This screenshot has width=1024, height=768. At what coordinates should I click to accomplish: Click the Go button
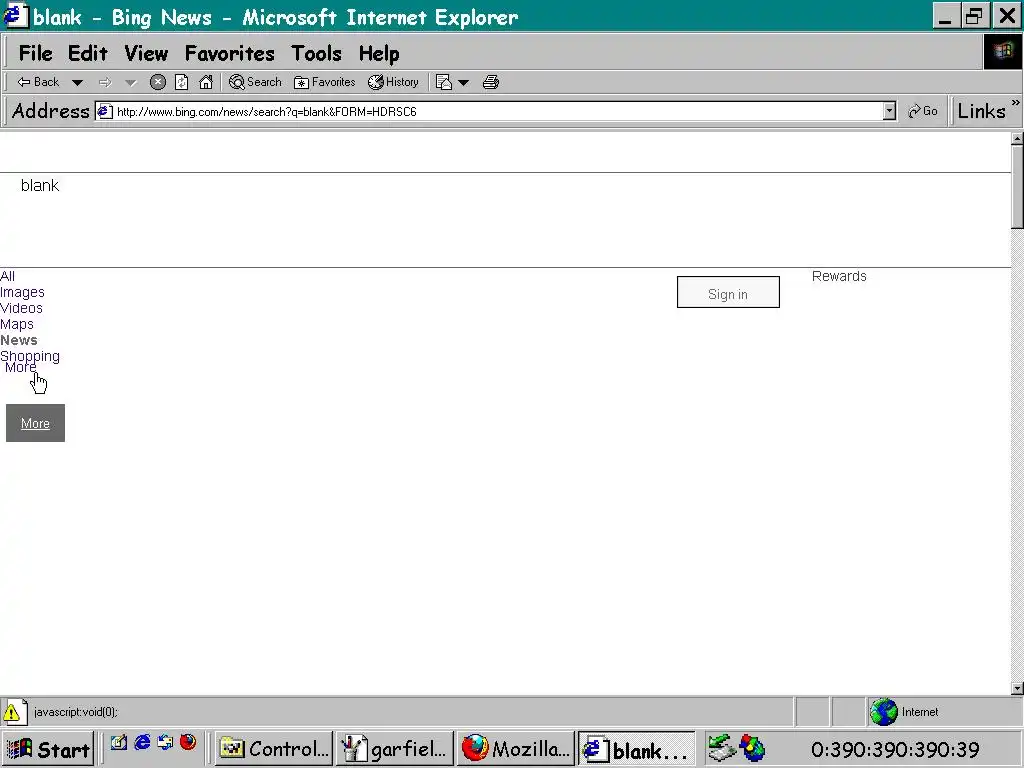tap(923, 112)
